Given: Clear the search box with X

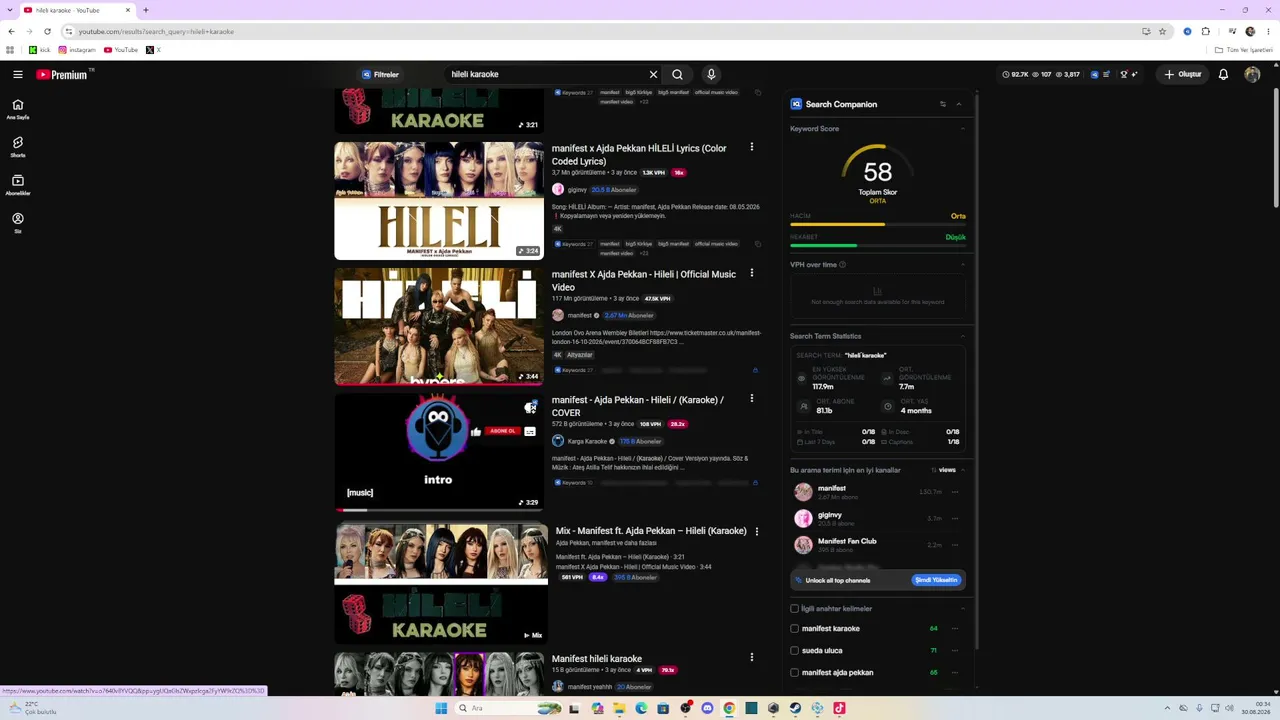Looking at the screenshot, I should click(653, 74).
